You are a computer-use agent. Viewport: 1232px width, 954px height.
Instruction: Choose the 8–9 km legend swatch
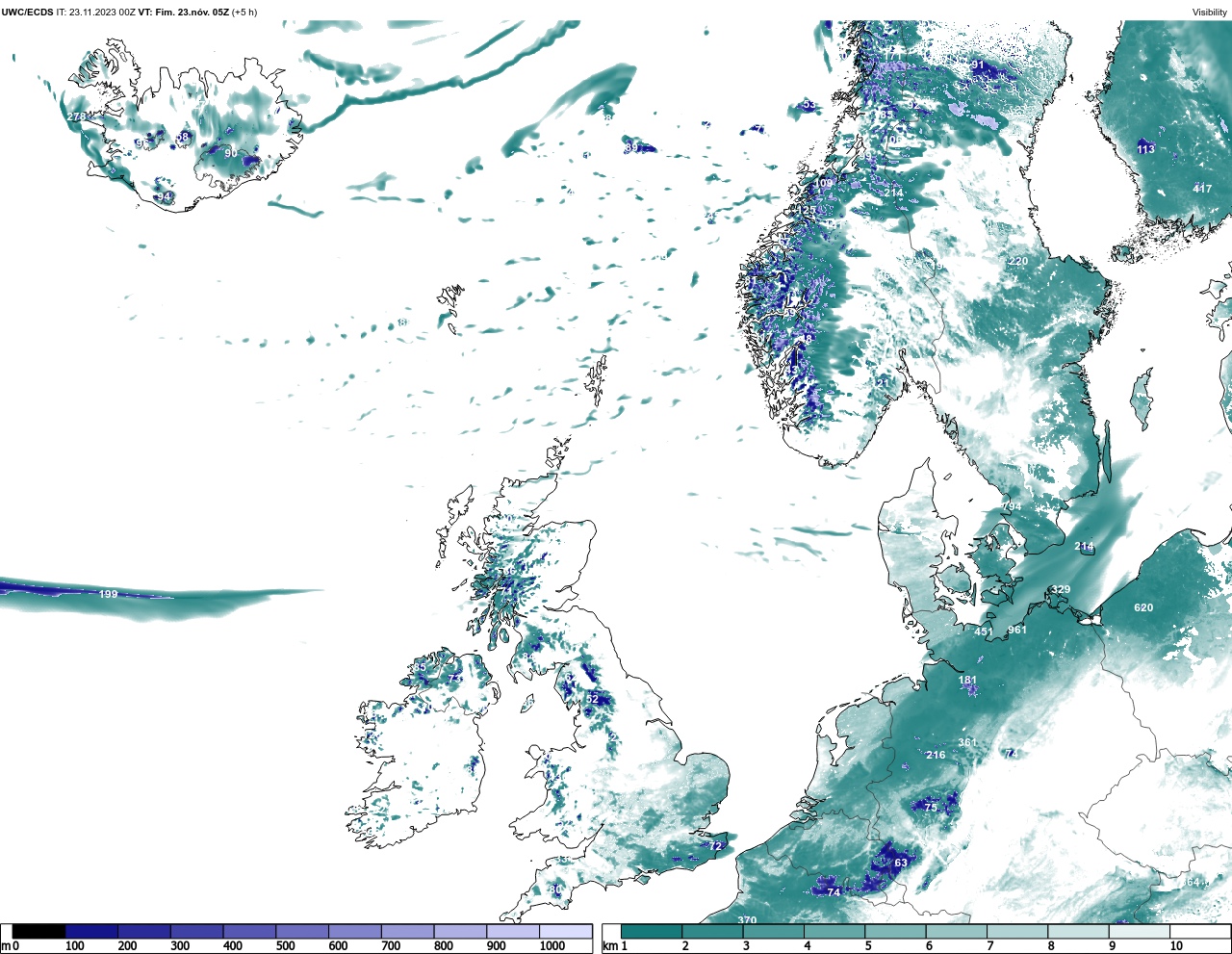click(x=1078, y=931)
